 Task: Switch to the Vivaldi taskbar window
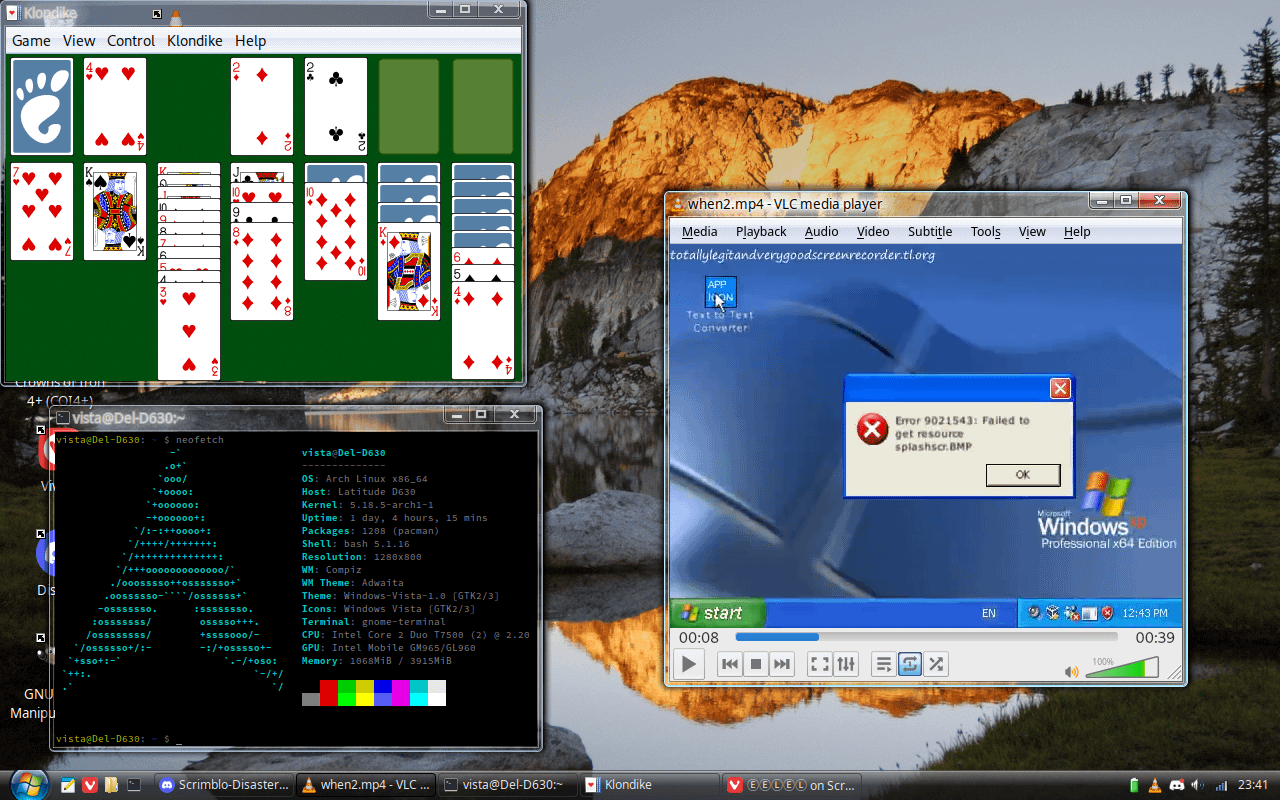point(791,785)
